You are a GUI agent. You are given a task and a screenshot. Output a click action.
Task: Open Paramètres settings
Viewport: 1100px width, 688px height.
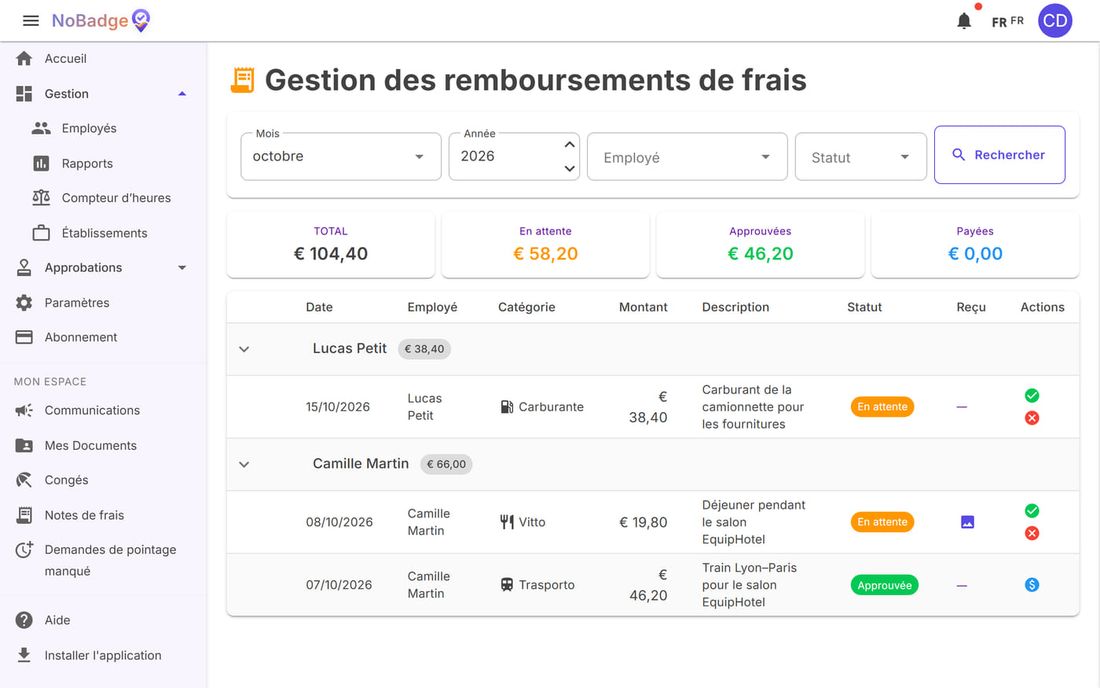point(103,303)
